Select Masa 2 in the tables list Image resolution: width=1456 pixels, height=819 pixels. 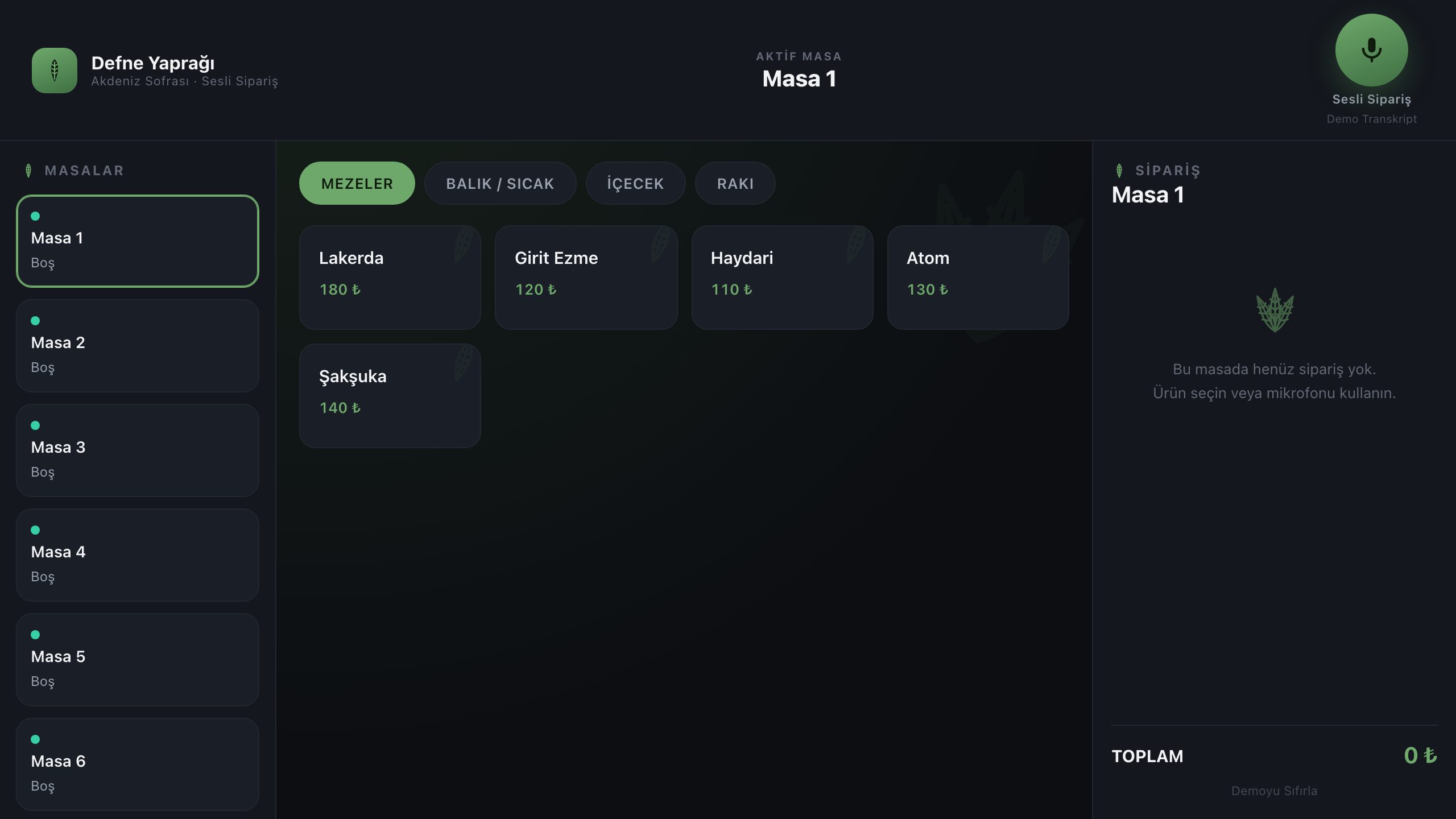(x=138, y=346)
